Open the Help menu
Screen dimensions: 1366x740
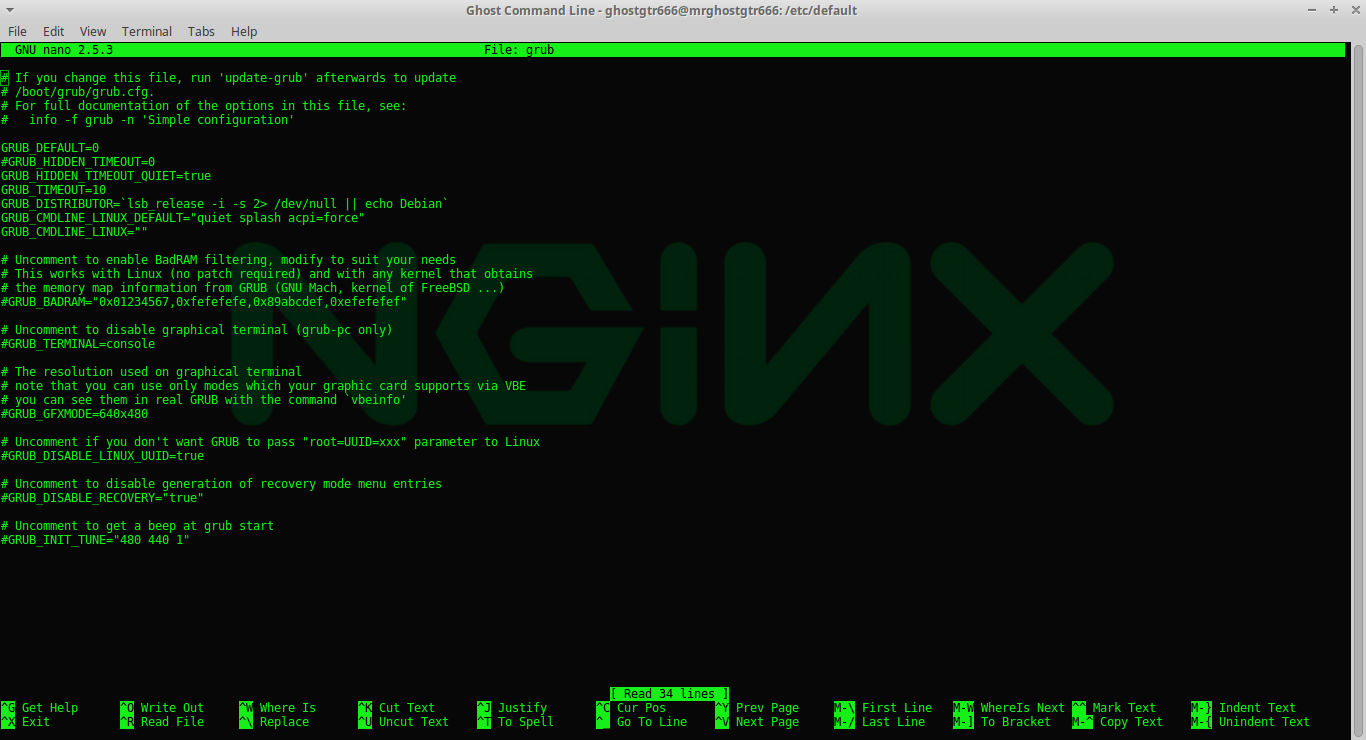pyautogui.click(x=244, y=31)
